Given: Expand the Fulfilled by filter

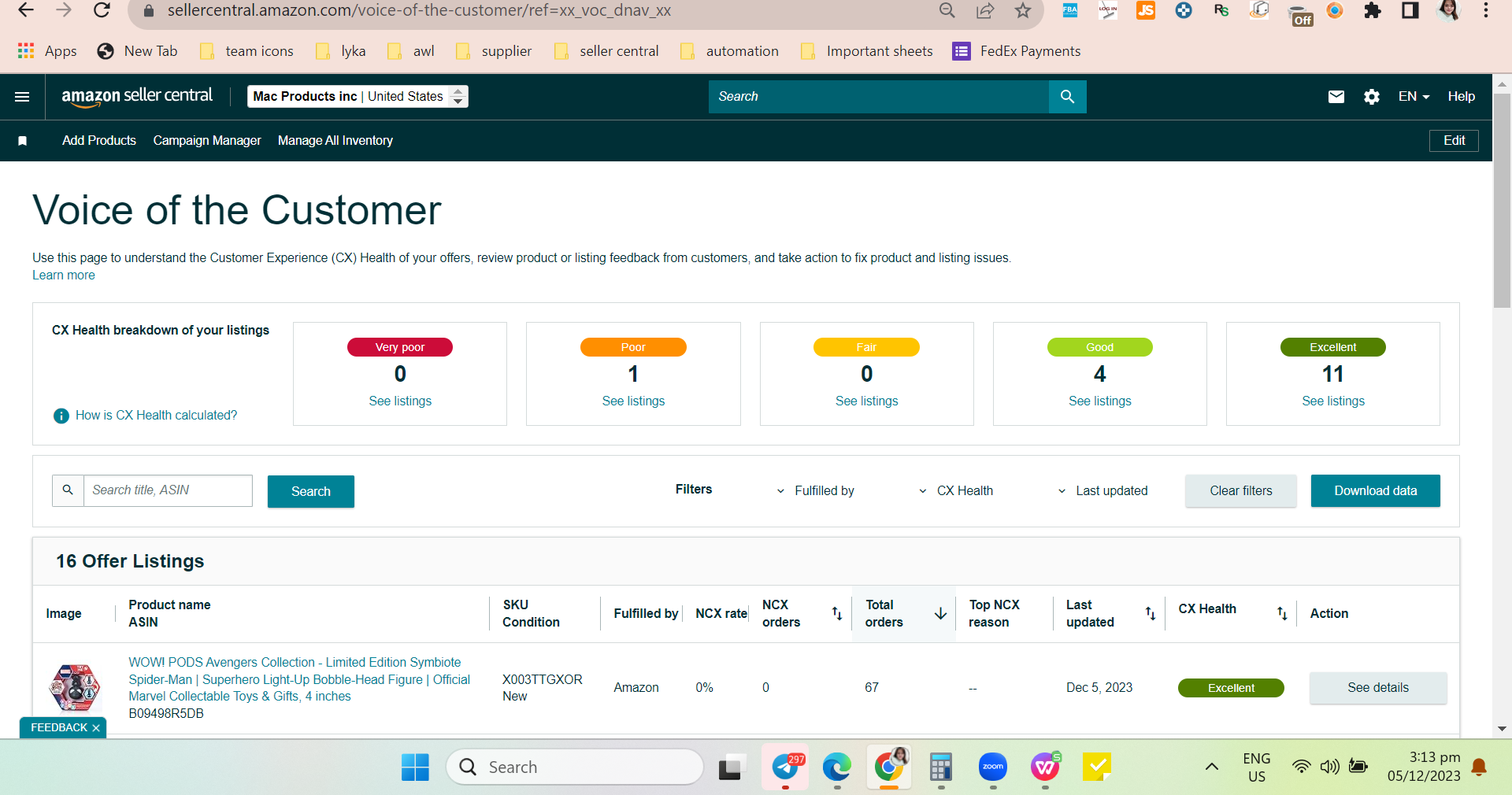Looking at the screenshot, I should [x=816, y=491].
